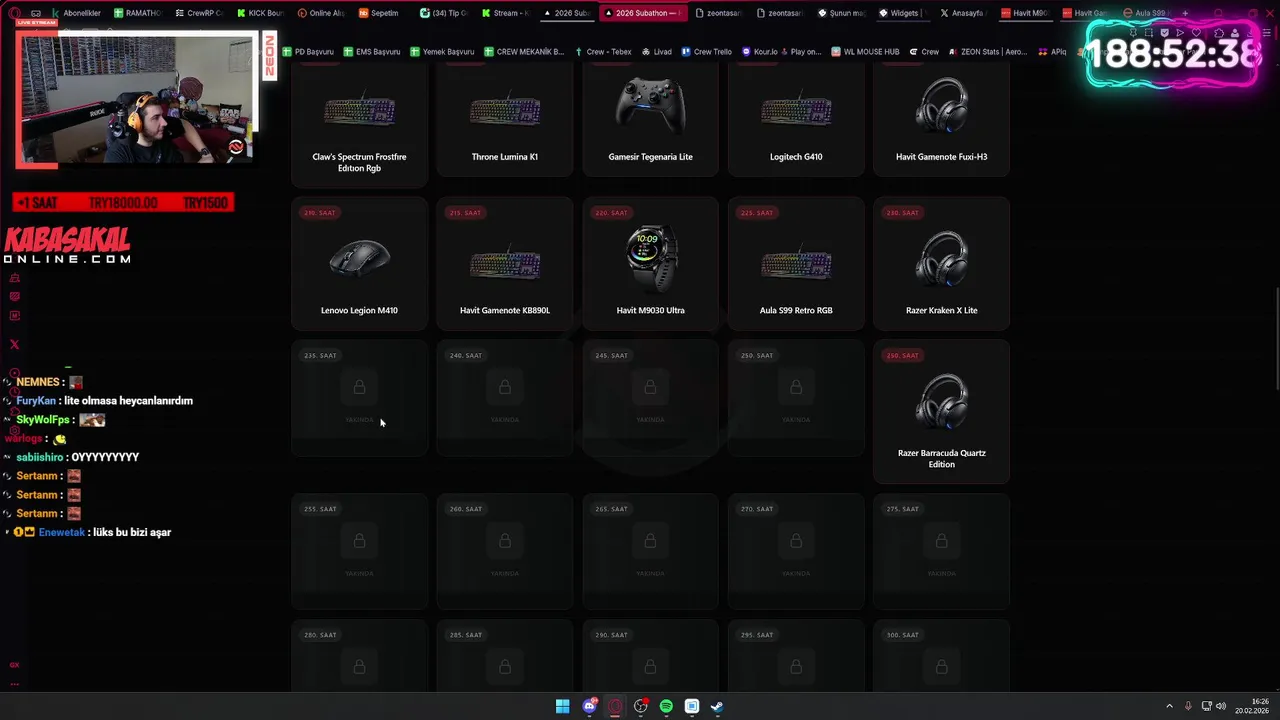Switch to the Anasayfa tab

963,13
